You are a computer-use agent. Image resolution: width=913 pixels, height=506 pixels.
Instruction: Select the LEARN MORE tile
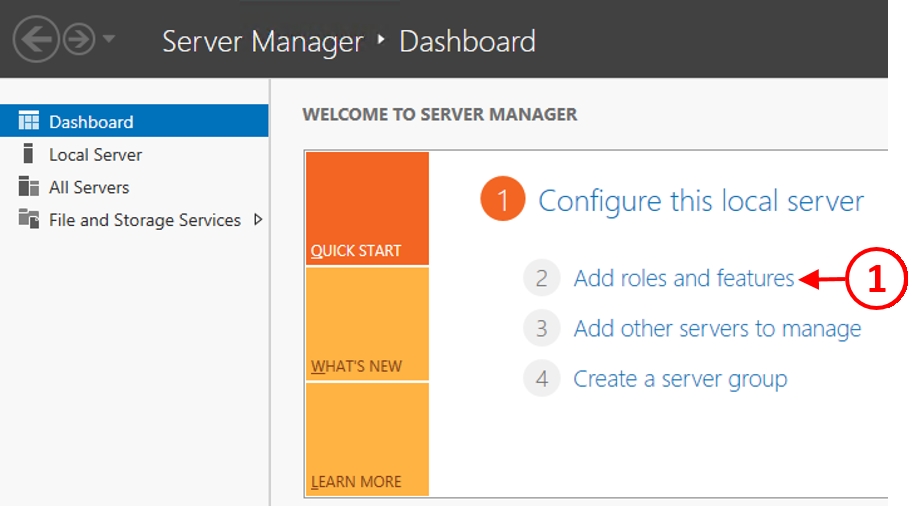coord(367,440)
